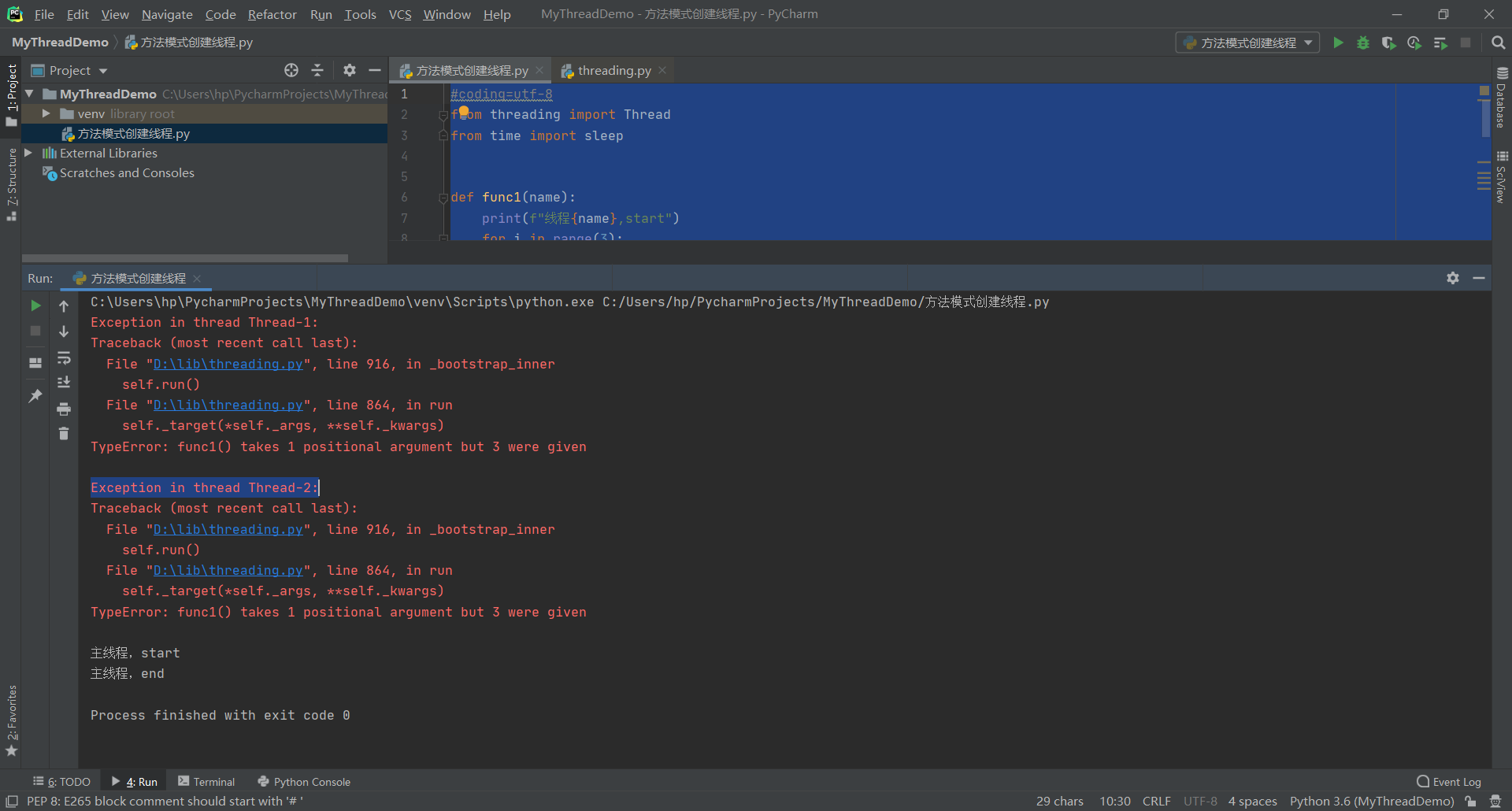Toggle the 1: Project side tool window
Screen dimensions: 1512x811
pyautogui.click(x=11, y=94)
